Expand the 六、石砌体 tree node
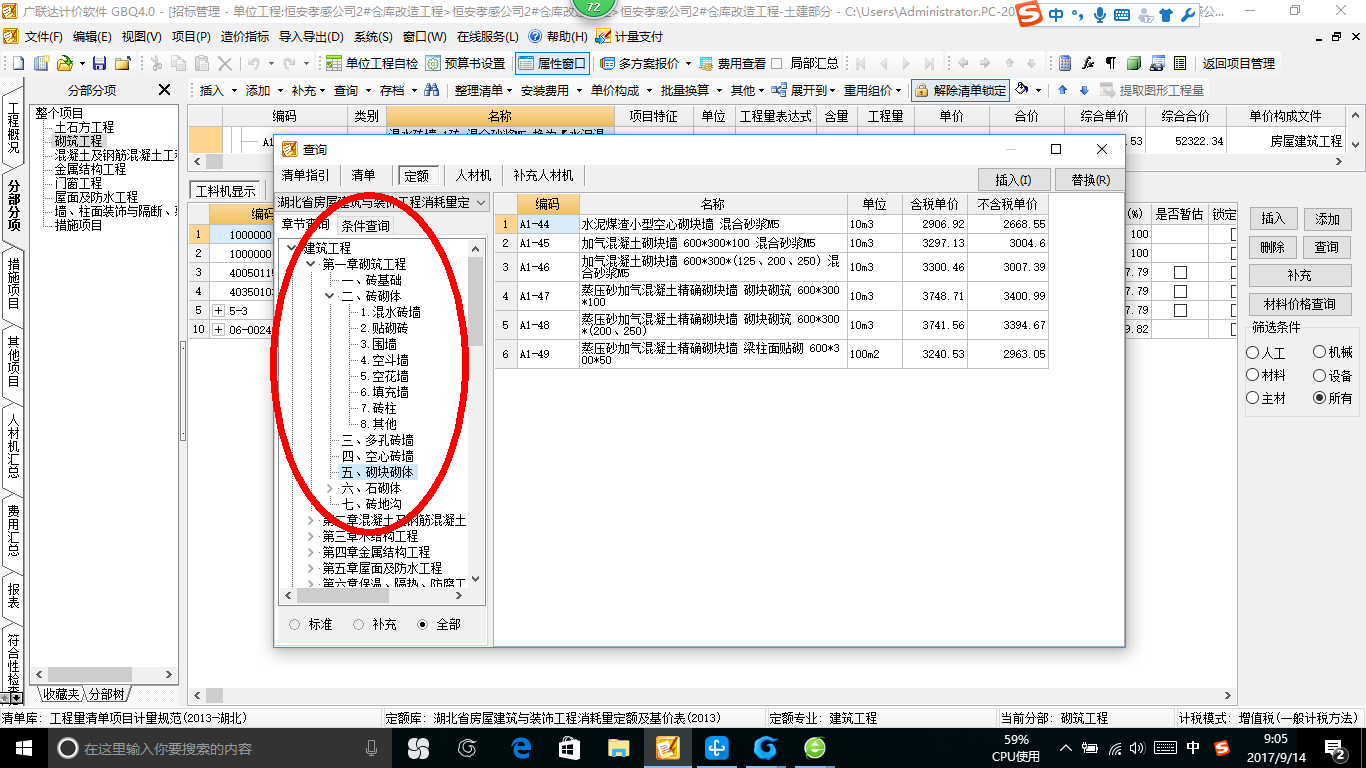The image size is (1366, 768). (330, 488)
